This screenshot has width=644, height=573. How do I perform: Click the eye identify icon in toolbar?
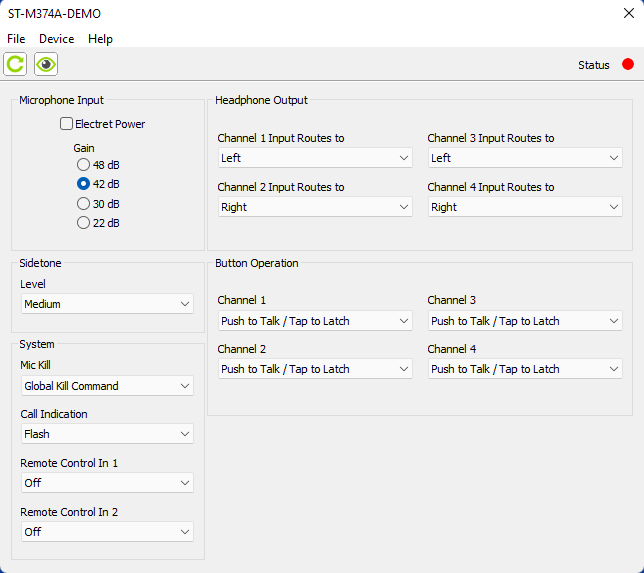[46, 65]
